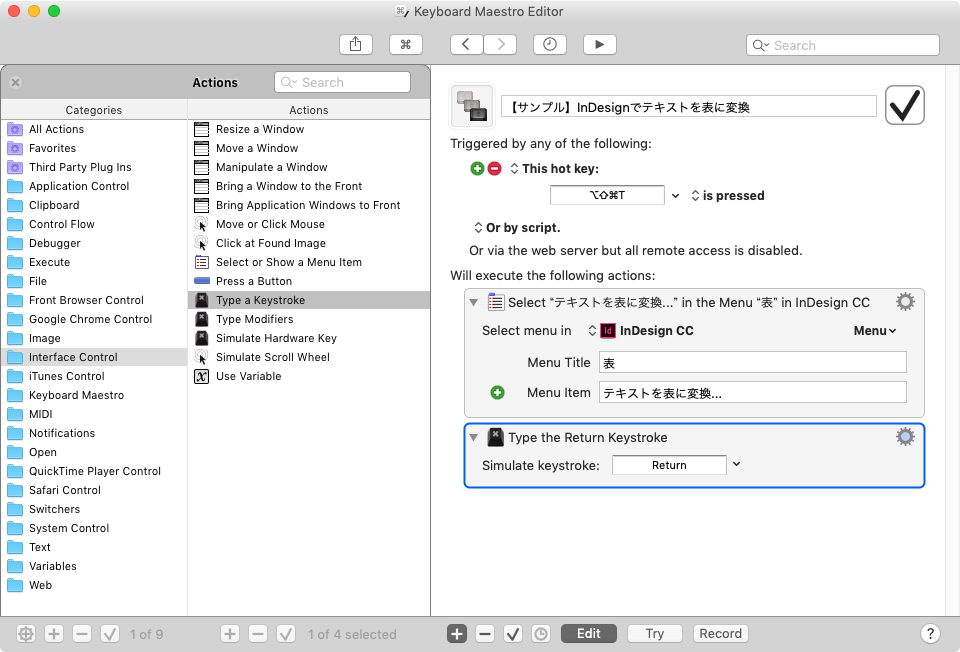This screenshot has height=652, width=960.
Task: Open the Return keystroke dropdown chevron
Action: [736, 464]
